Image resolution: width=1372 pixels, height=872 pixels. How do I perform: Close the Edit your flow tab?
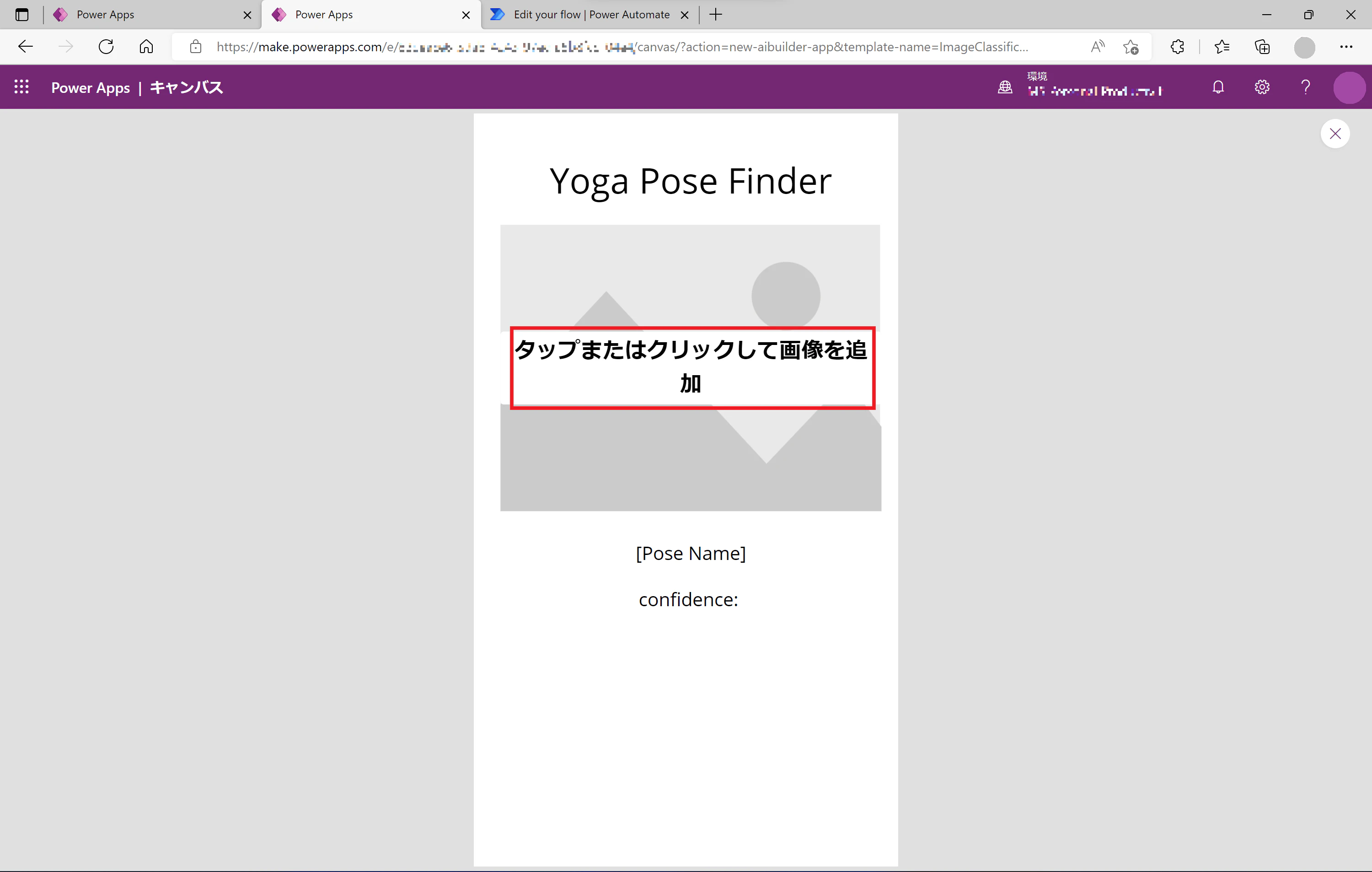pyautogui.click(x=685, y=16)
